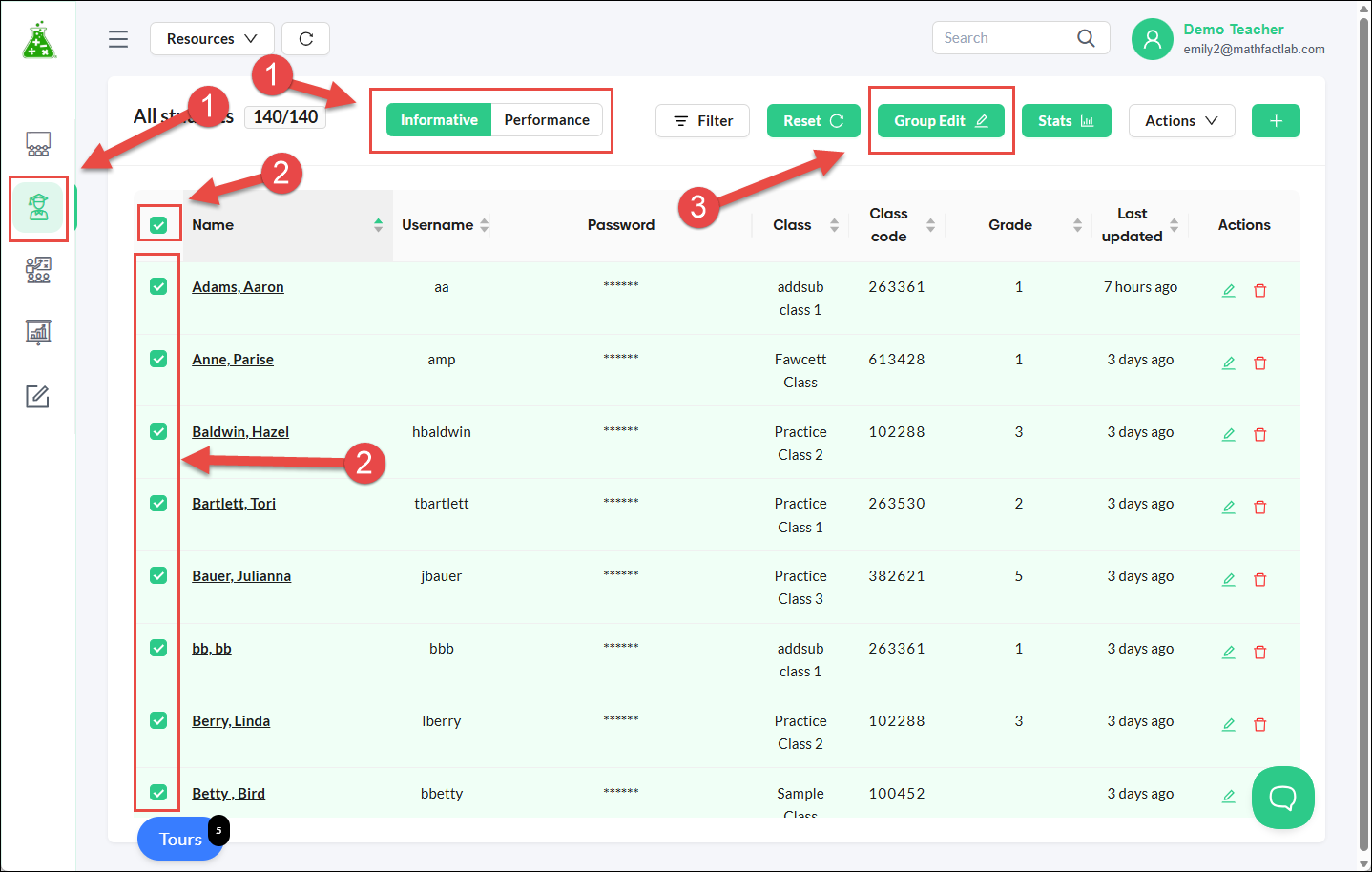The image size is (1372, 872).
Task: Delete Baldwin, Hazel using trash icon
Action: tap(1259, 435)
